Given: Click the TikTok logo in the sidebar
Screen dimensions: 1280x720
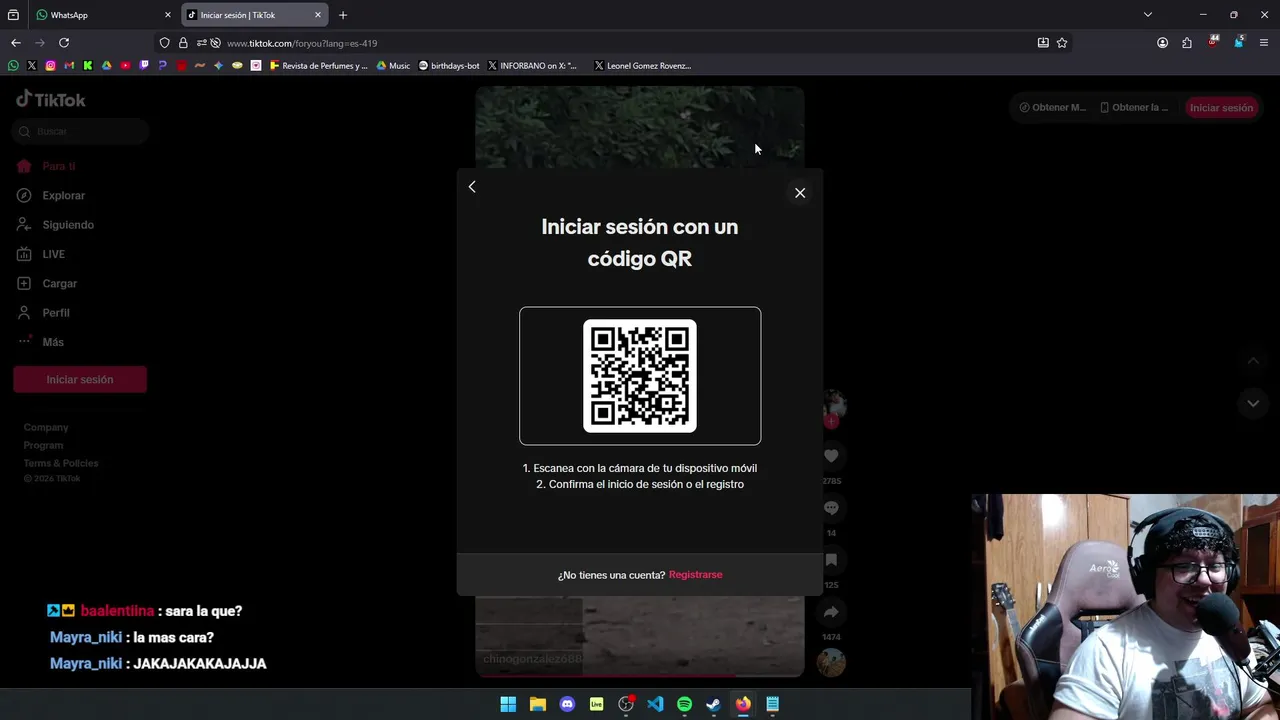Looking at the screenshot, I should tap(51, 99).
